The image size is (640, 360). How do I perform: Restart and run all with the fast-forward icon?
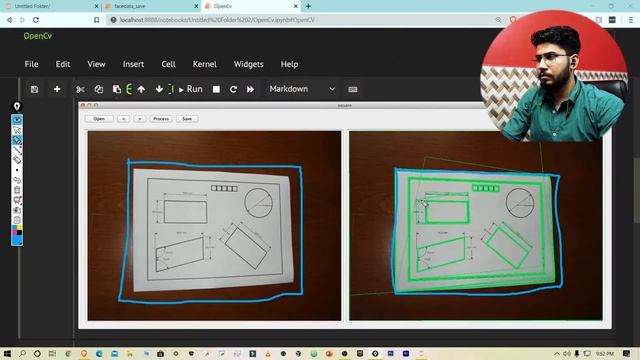tap(251, 89)
